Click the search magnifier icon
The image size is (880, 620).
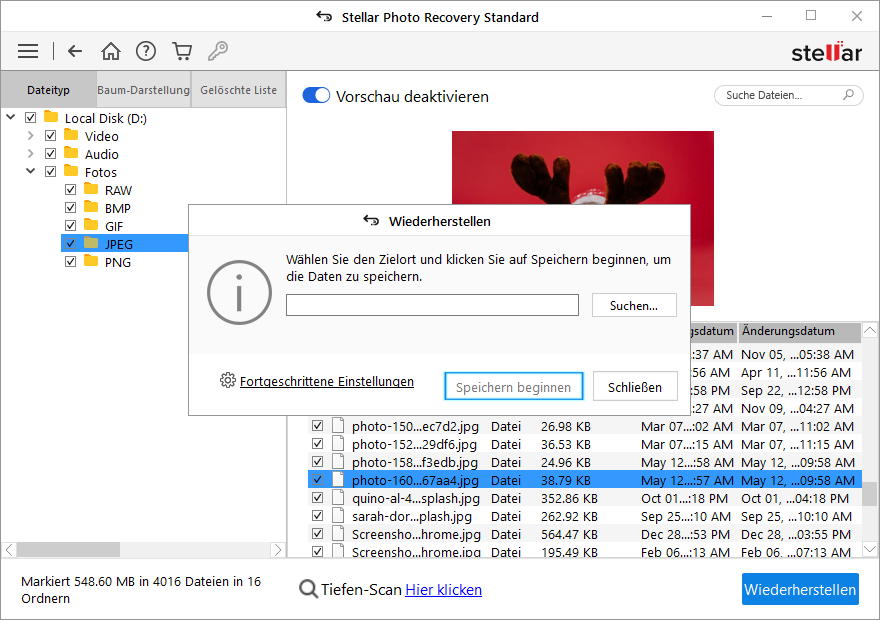click(x=848, y=95)
